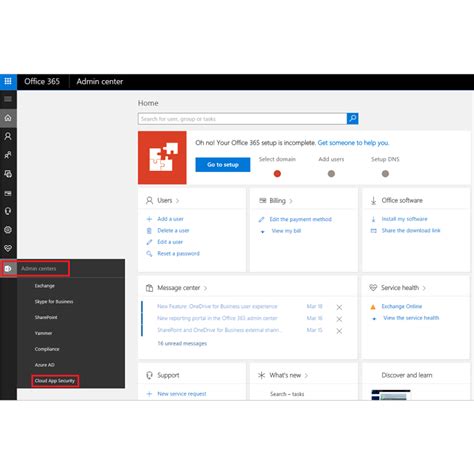Image resolution: width=474 pixels, height=474 pixels.
Task: Open the Groups sidebar icon
Action: tap(8, 155)
